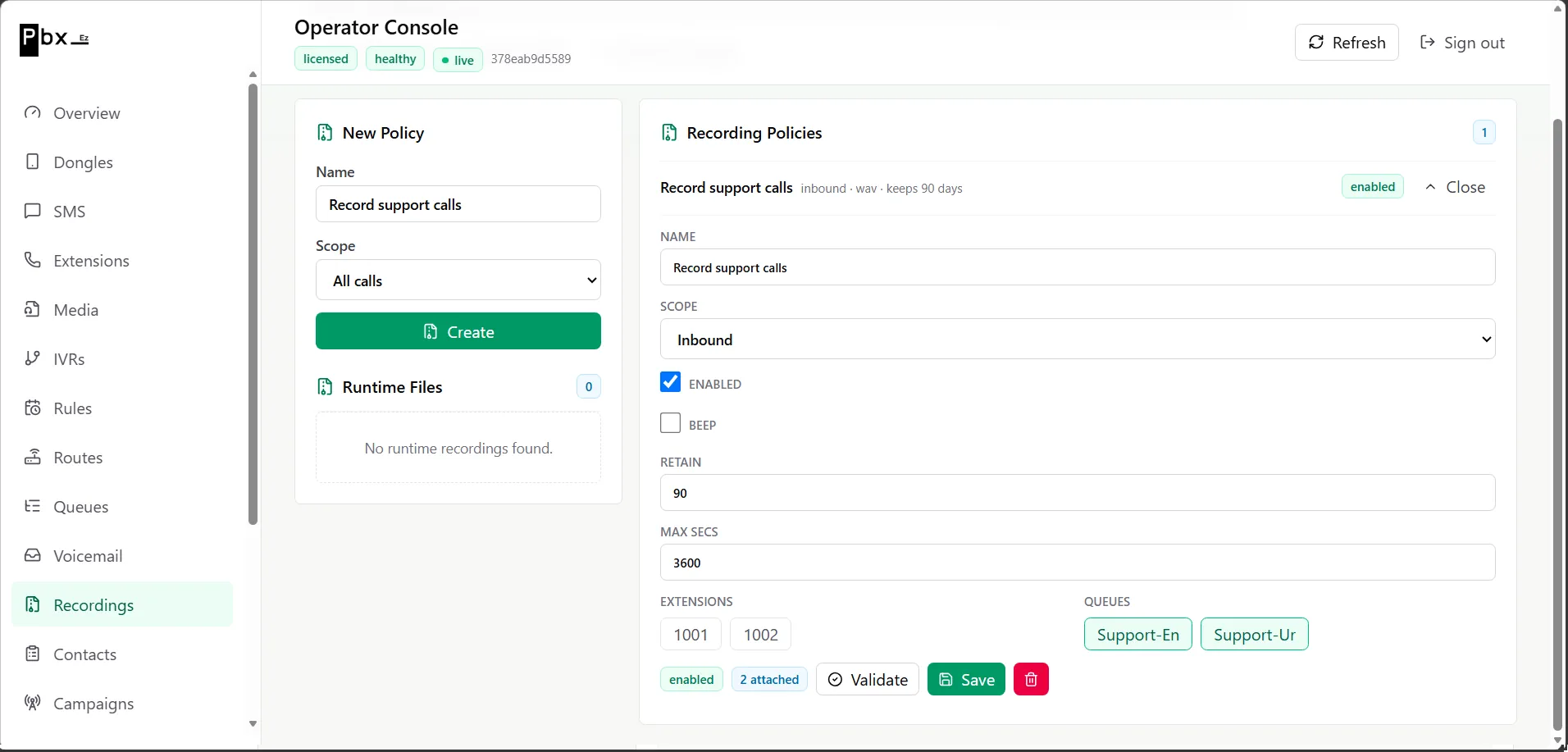Check the BEEP checkbox

(x=670, y=423)
